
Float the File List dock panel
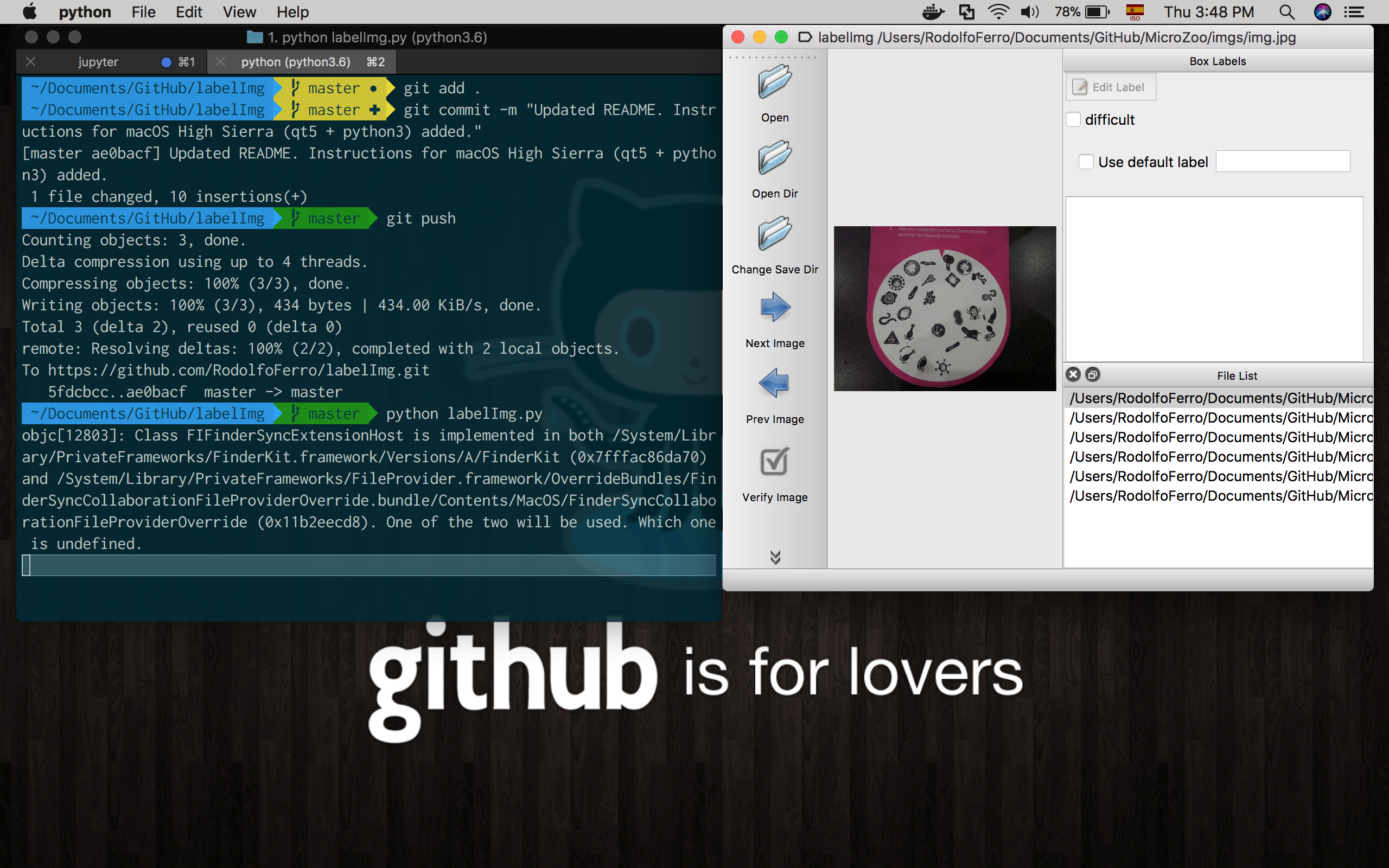click(x=1093, y=375)
